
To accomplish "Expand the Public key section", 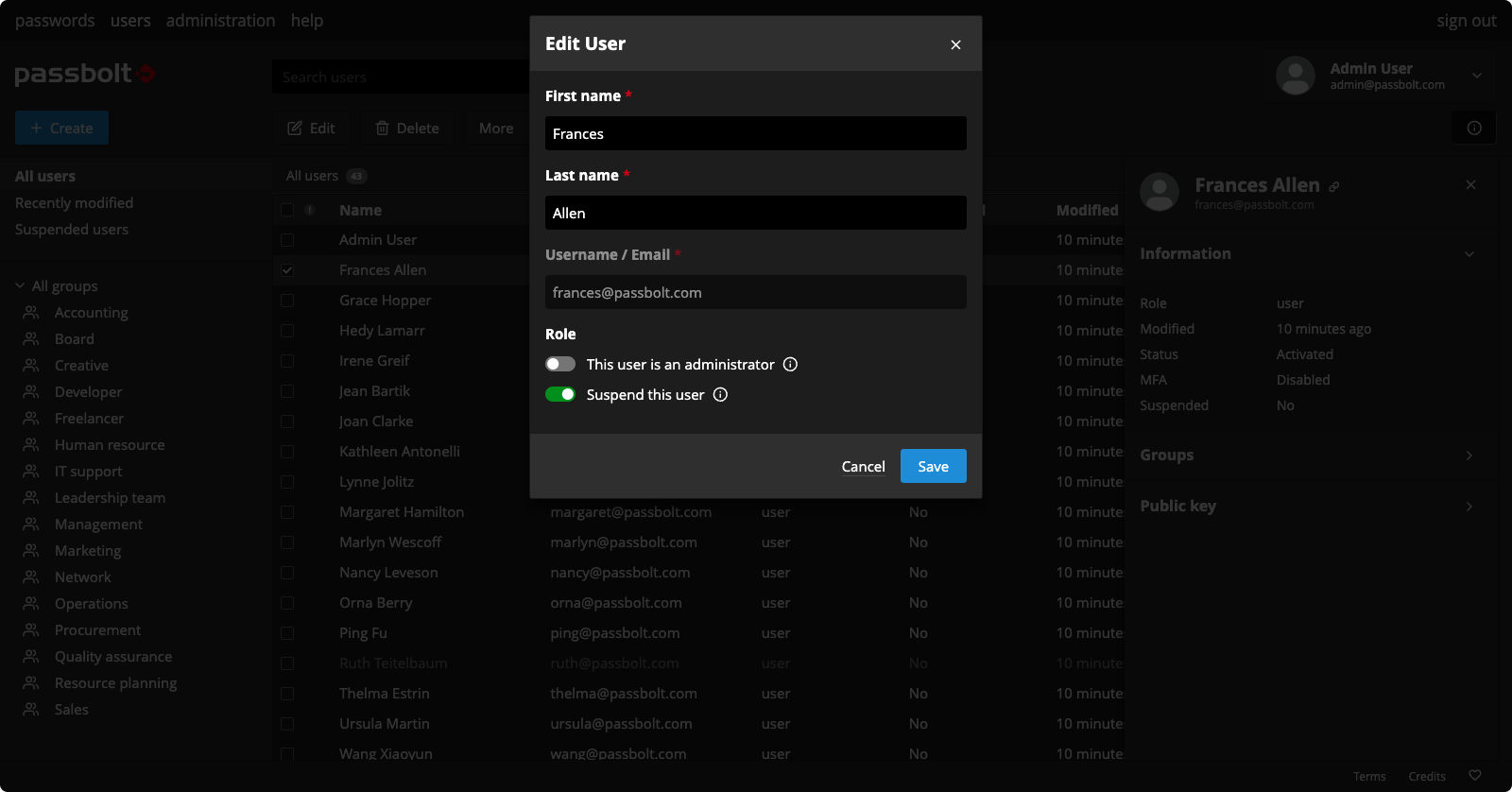I will click(x=1469, y=506).
